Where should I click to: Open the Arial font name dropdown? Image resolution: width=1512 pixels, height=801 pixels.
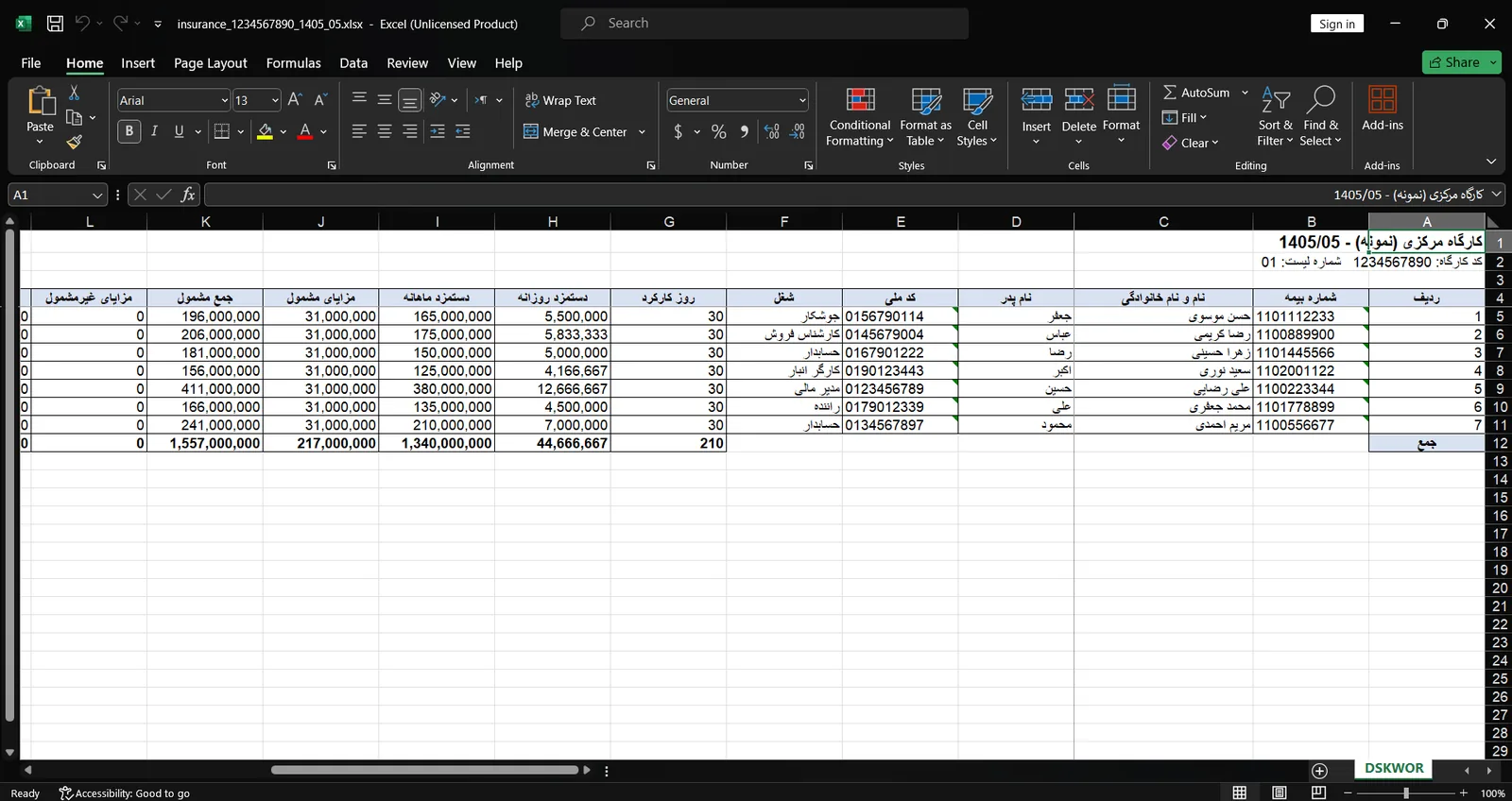coord(225,100)
